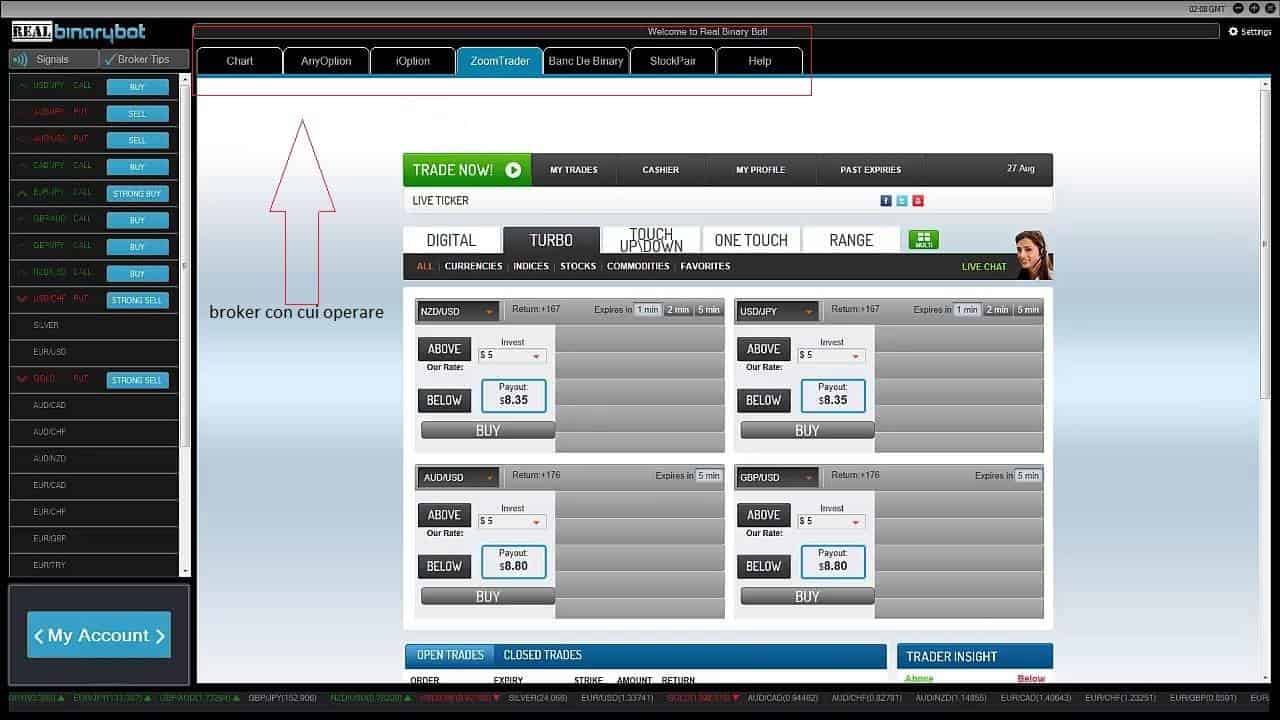1280x720 pixels.
Task: Switch to the AnyOption broker tab
Action: 326,61
